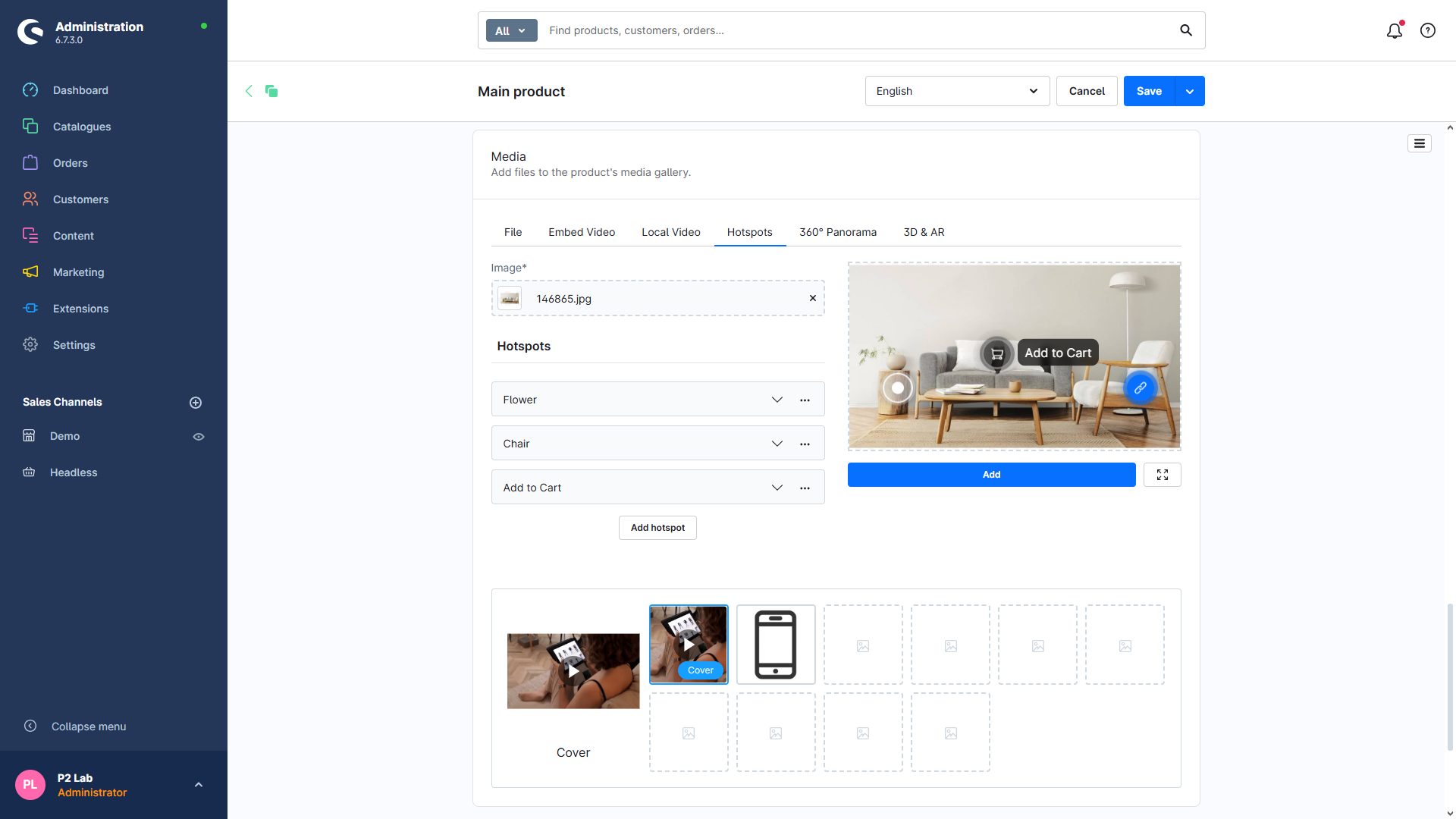The image size is (1456, 819).
Task: Click the blue link hotspot on image
Action: (x=1140, y=388)
